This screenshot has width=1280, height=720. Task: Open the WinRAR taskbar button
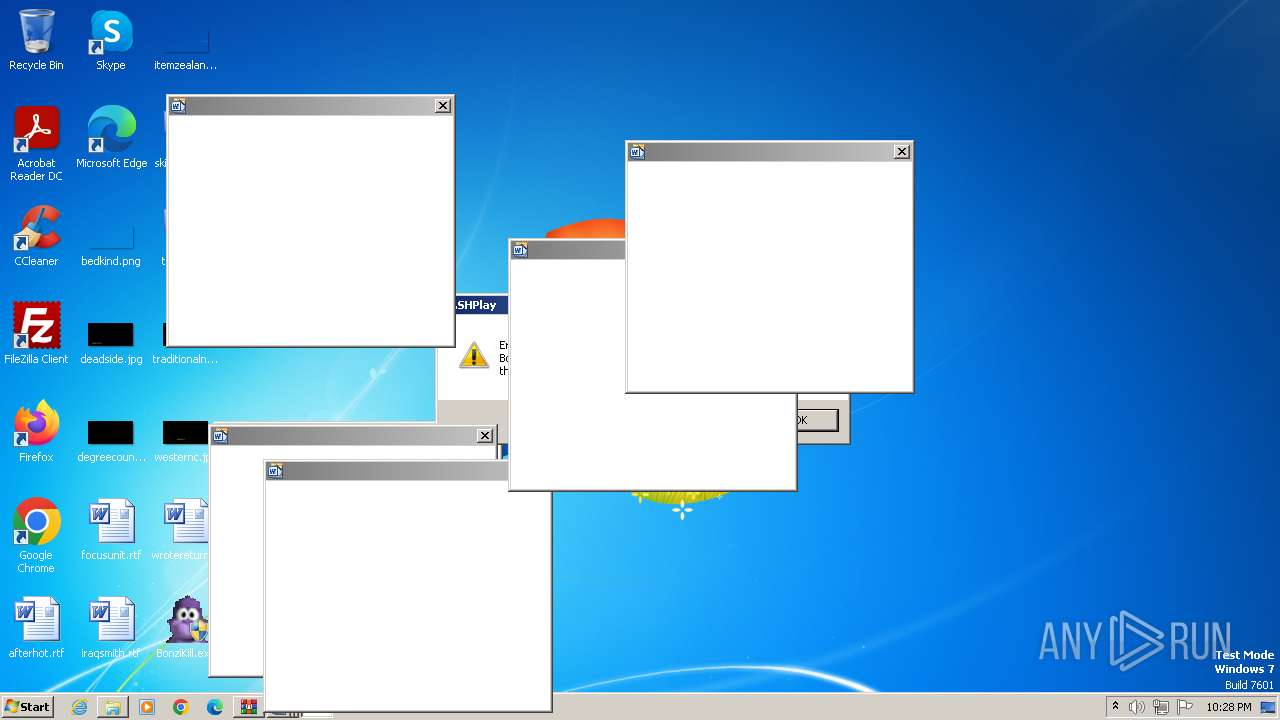click(x=247, y=706)
